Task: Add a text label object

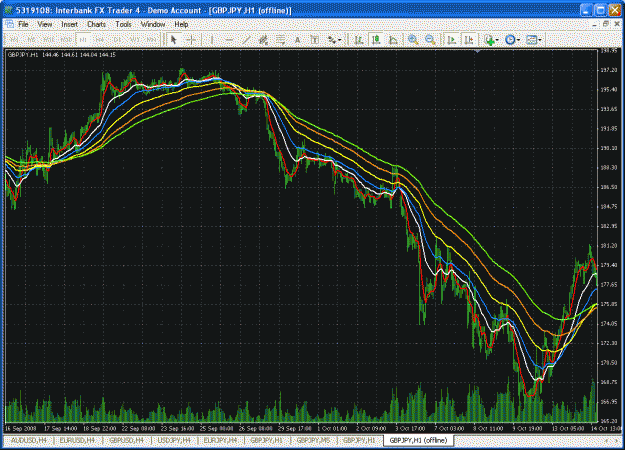Action: point(314,40)
